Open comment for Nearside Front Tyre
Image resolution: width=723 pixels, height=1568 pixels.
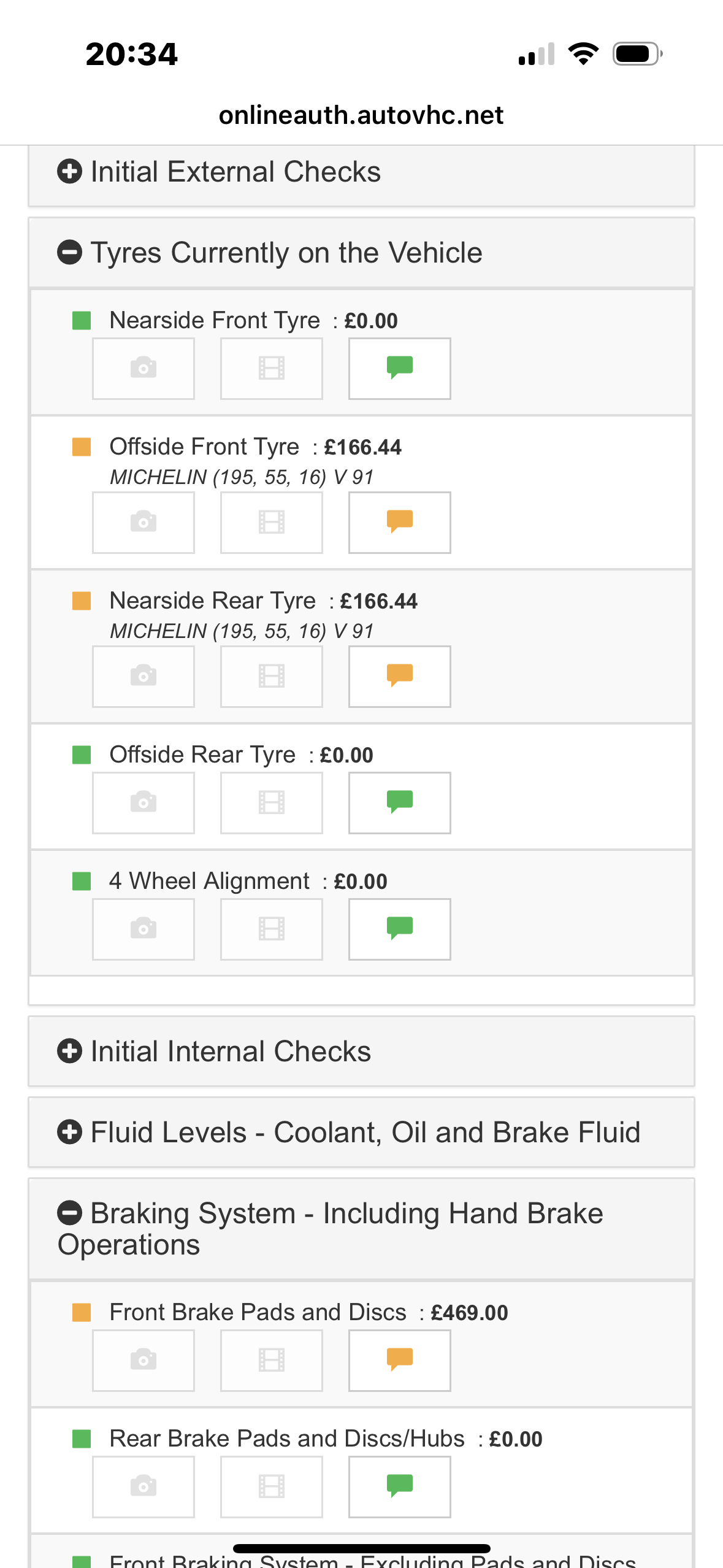tap(399, 368)
